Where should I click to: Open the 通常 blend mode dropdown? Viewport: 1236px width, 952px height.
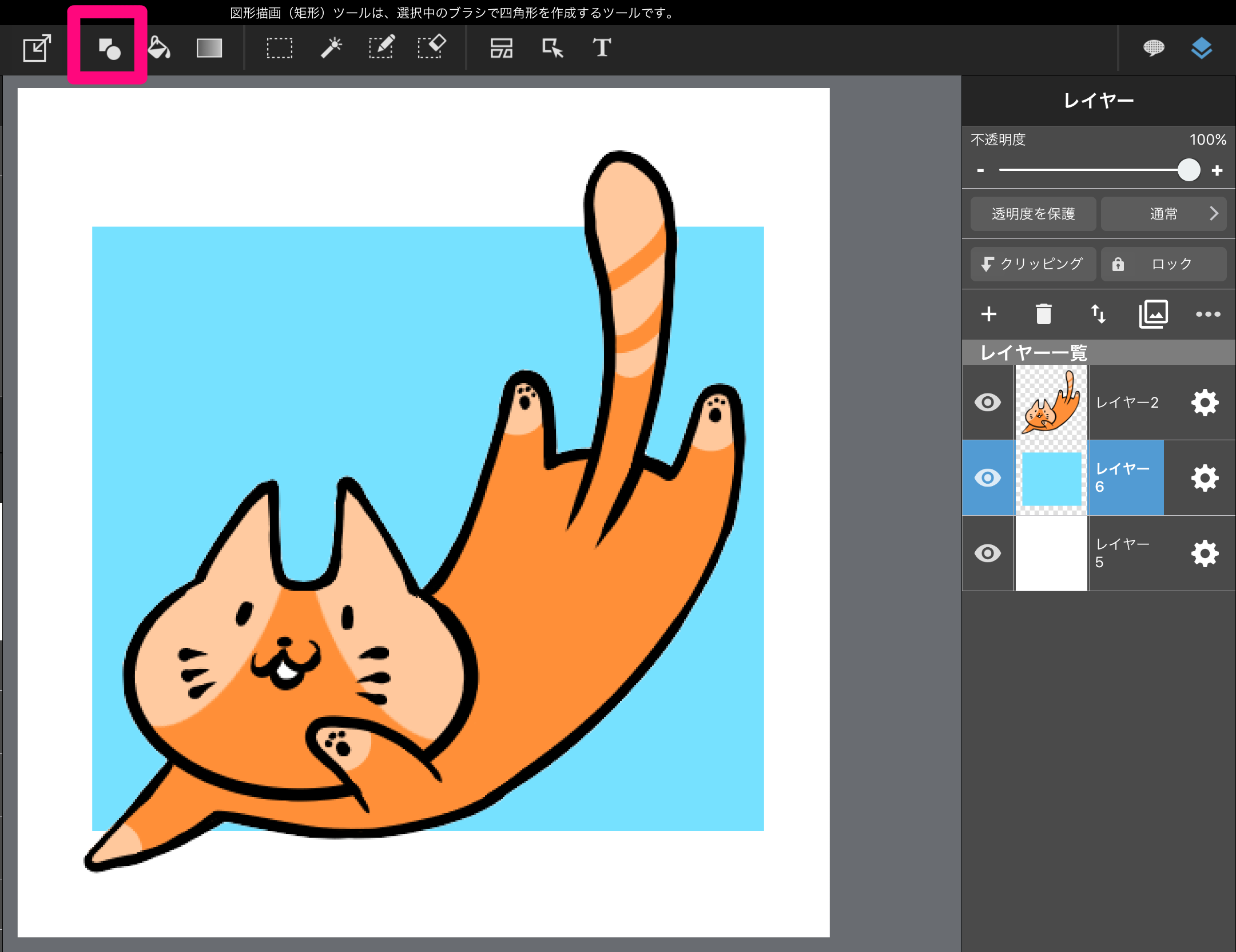point(1163,214)
